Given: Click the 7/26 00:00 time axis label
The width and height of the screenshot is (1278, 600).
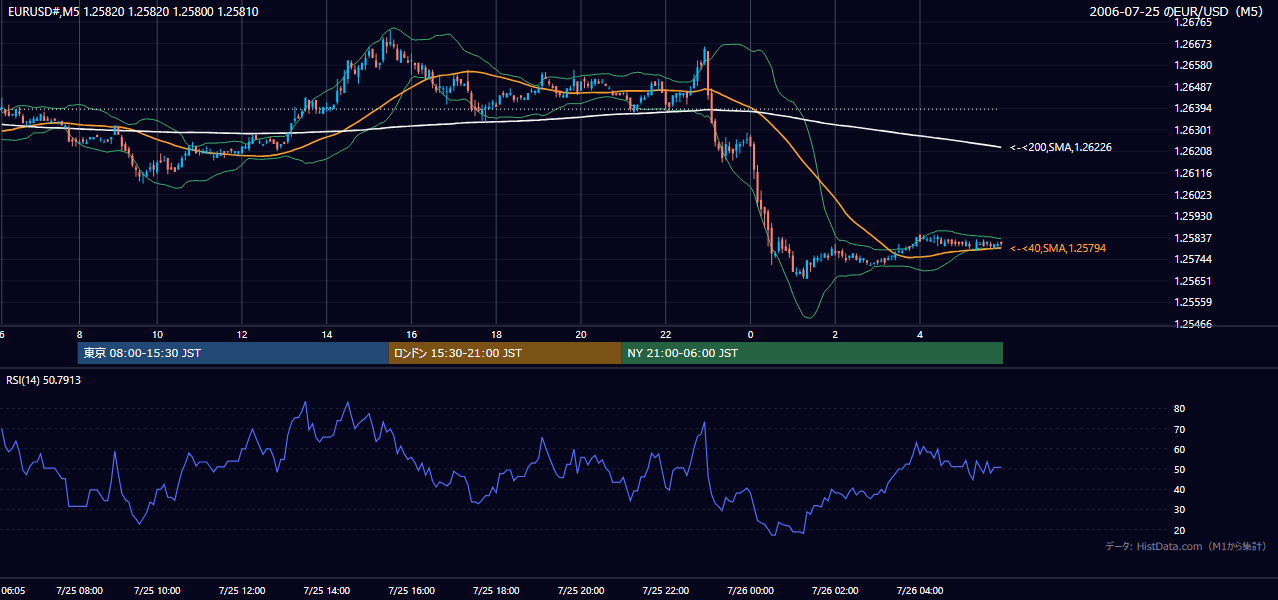Looking at the screenshot, I should tap(751, 591).
